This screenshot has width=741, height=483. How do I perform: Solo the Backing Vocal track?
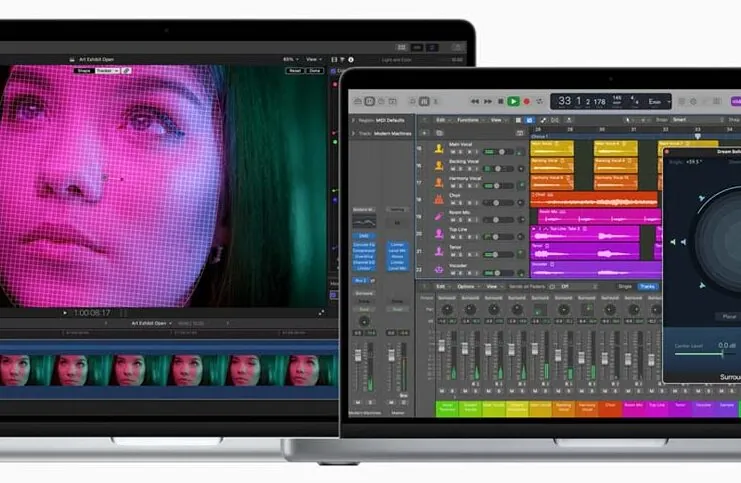click(x=461, y=169)
